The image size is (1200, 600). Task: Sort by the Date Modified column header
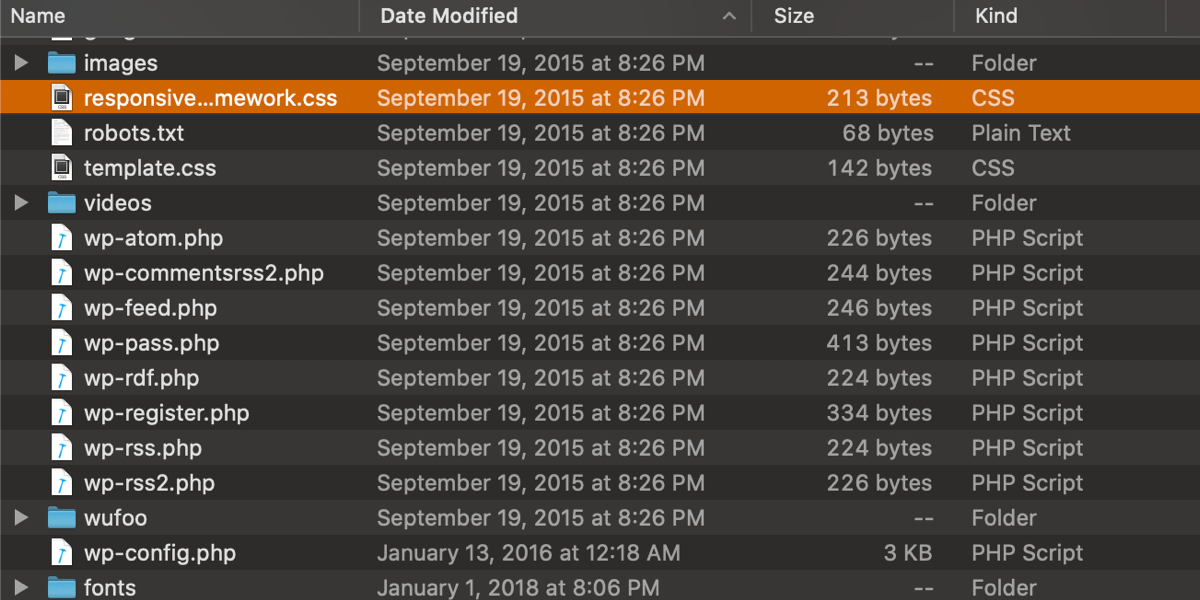449,16
